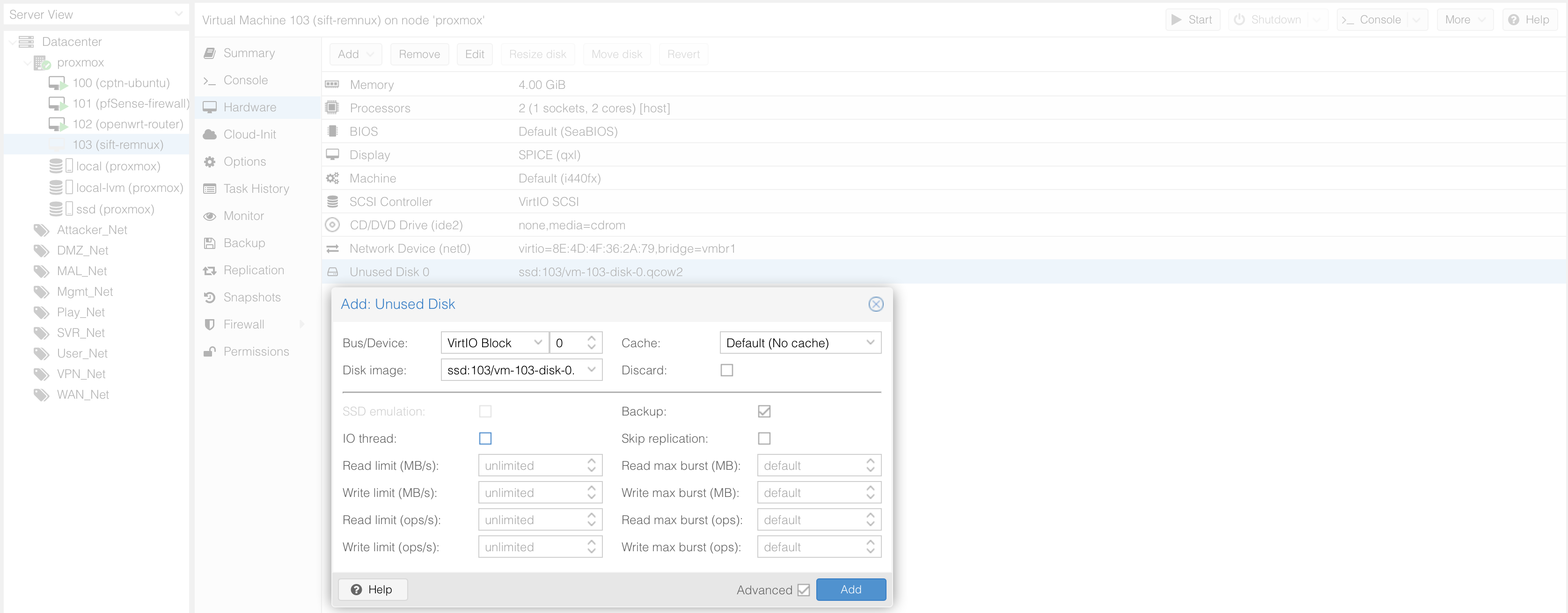Expand the Server View selector
1568x613 pixels.
pyautogui.click(x=178, y=14)
